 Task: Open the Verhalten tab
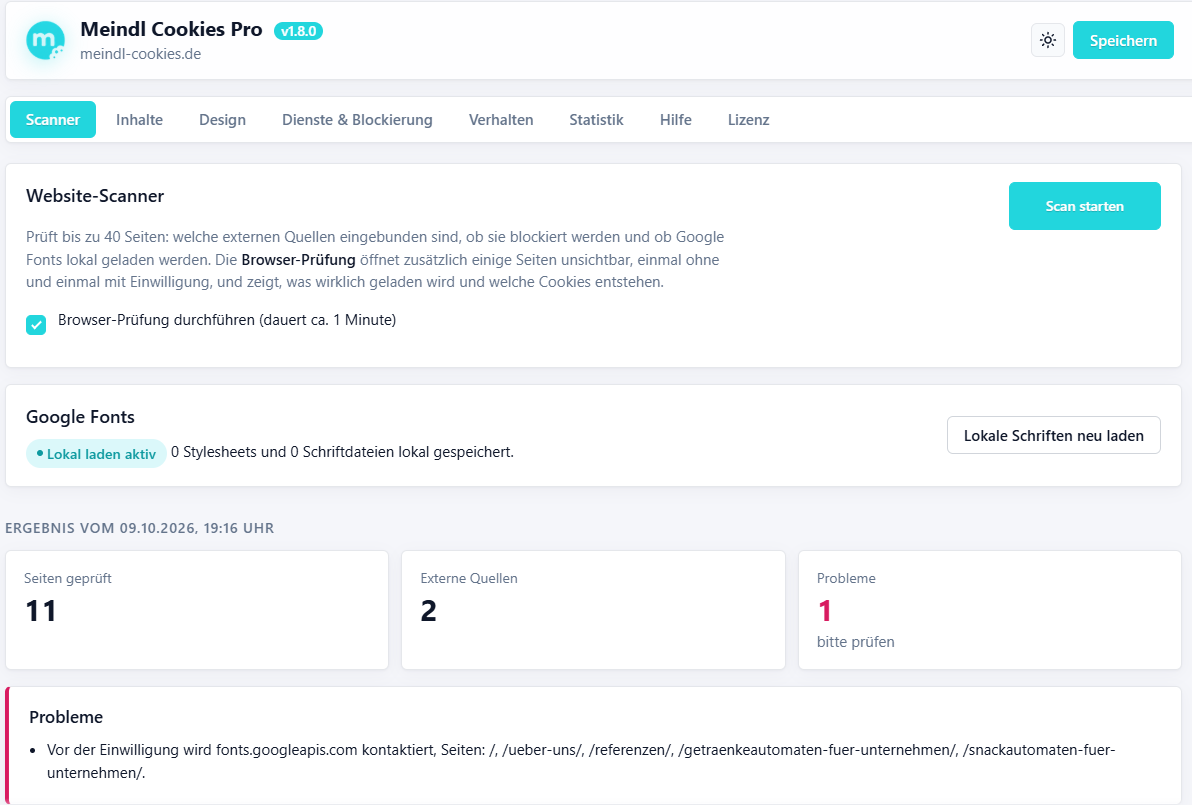(x=501, y=119)
